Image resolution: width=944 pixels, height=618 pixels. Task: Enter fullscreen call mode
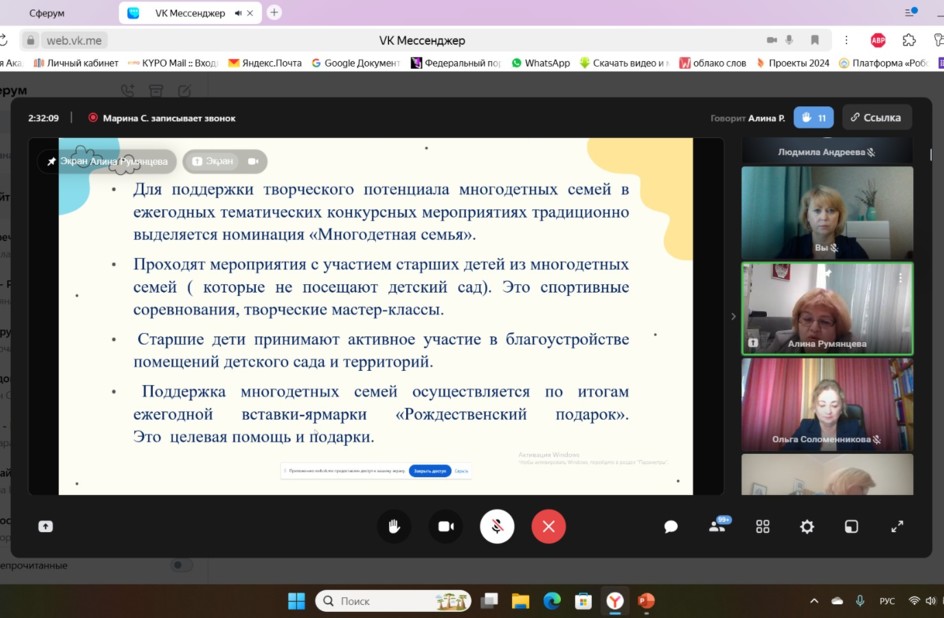(x=897, y=527)
